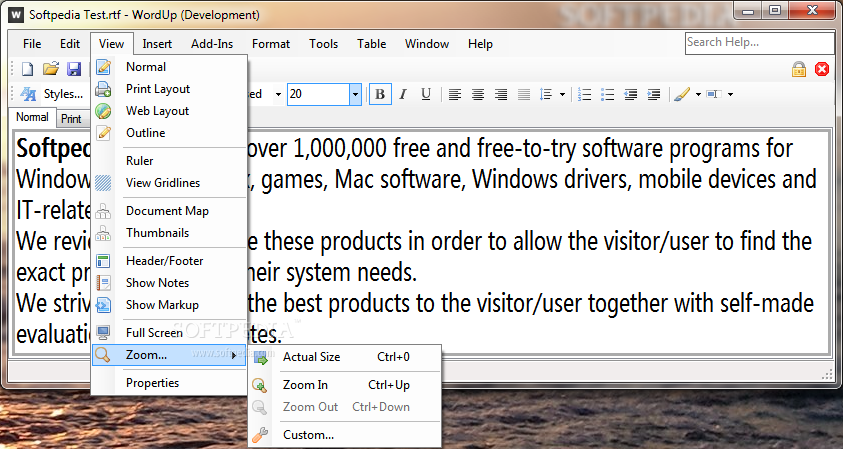Click the border style icon

(714, 95)
